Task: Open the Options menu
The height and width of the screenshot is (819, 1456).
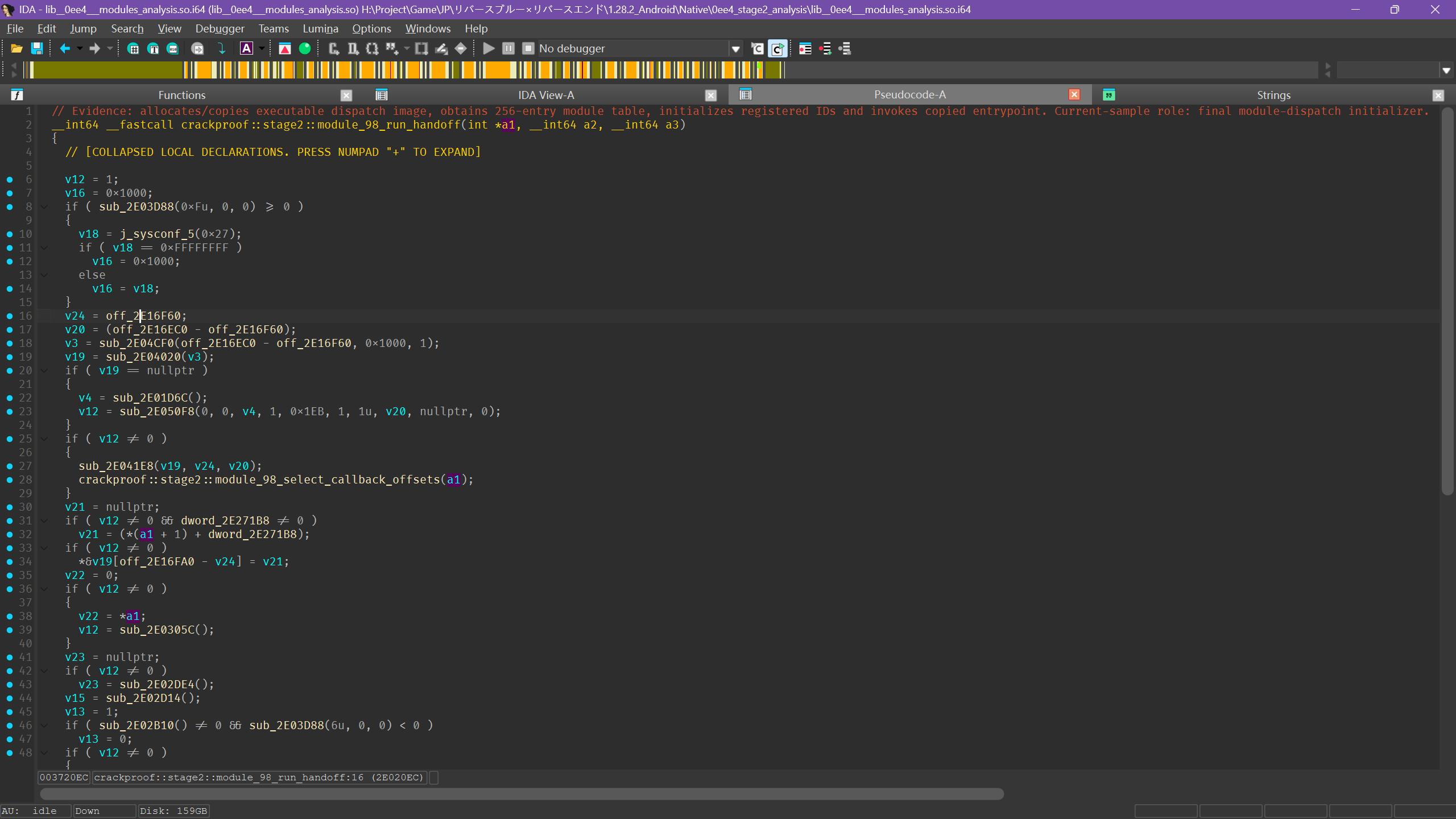Action: point(371,28)
